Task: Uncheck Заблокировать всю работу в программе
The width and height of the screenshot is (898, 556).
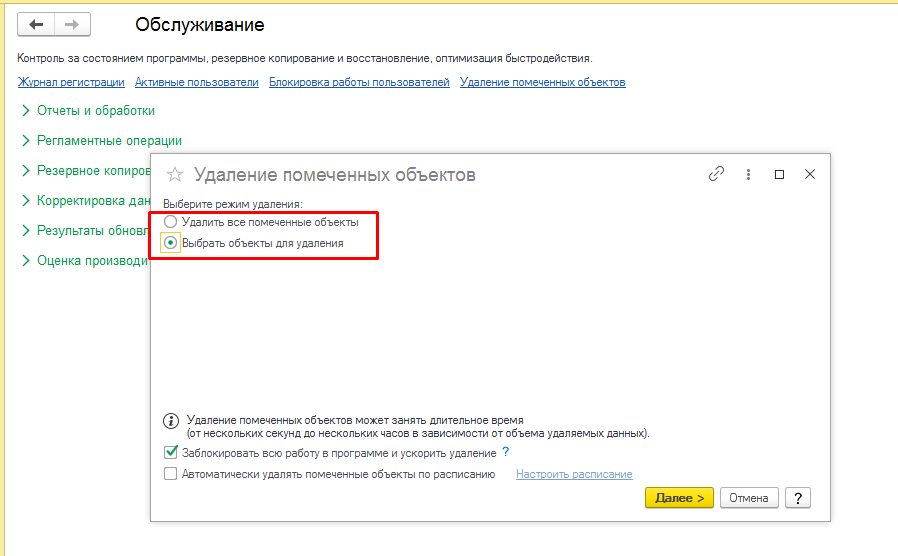Action: [171, 452]
